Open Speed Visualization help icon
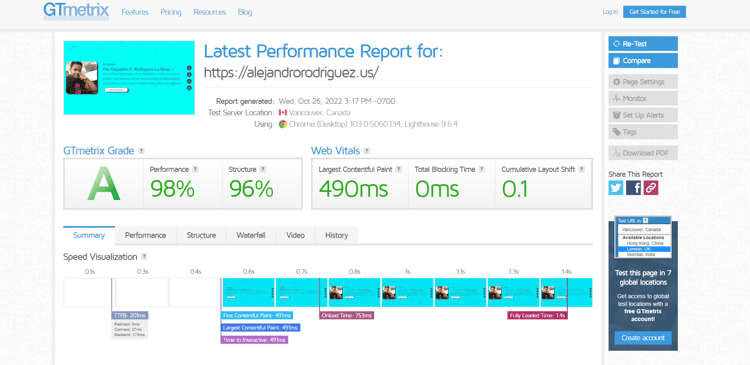Screen dimensions: 750x365 coord(144,257)
